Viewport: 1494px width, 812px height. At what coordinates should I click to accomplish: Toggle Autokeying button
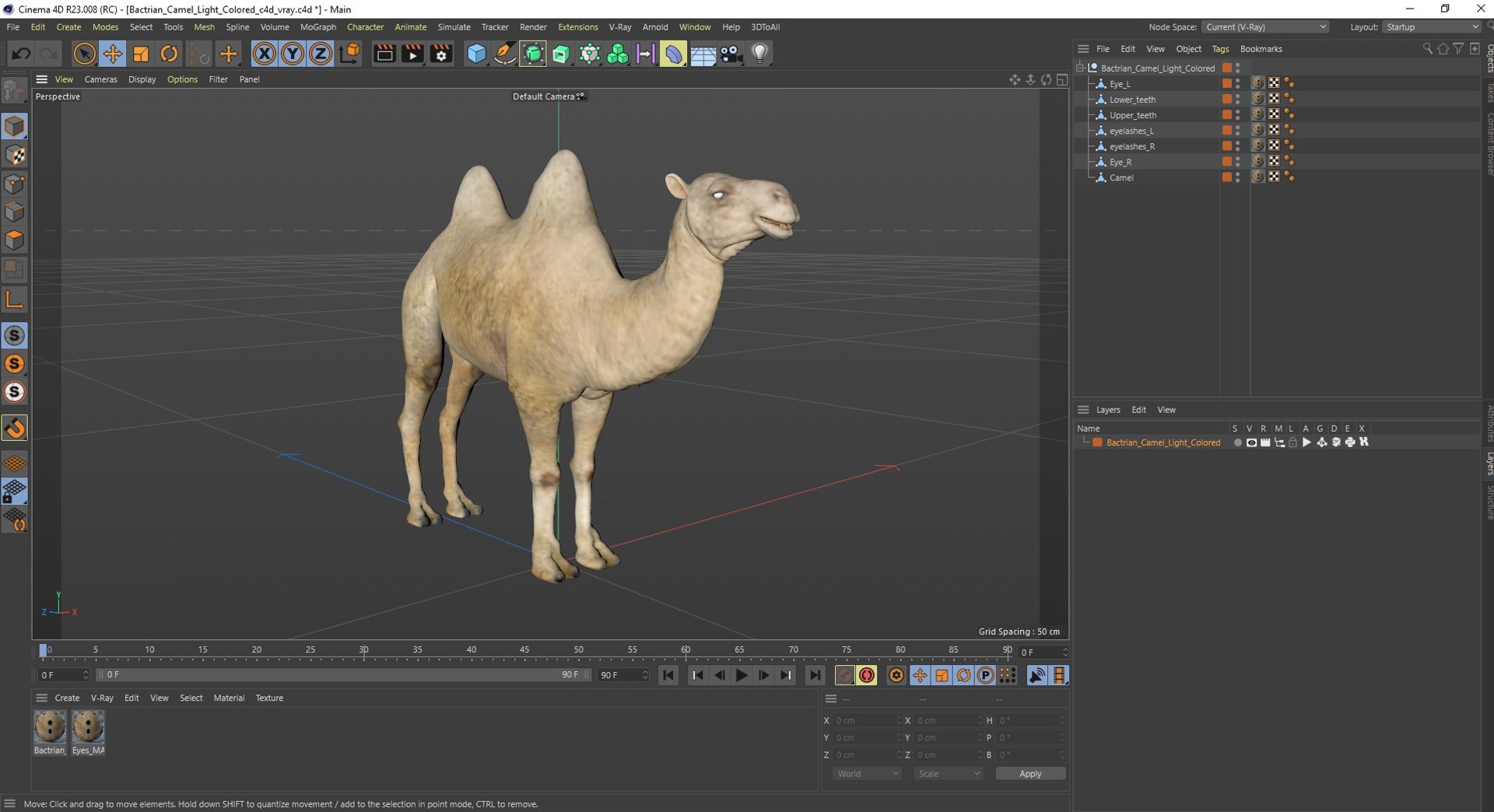[x=867, y=675]
